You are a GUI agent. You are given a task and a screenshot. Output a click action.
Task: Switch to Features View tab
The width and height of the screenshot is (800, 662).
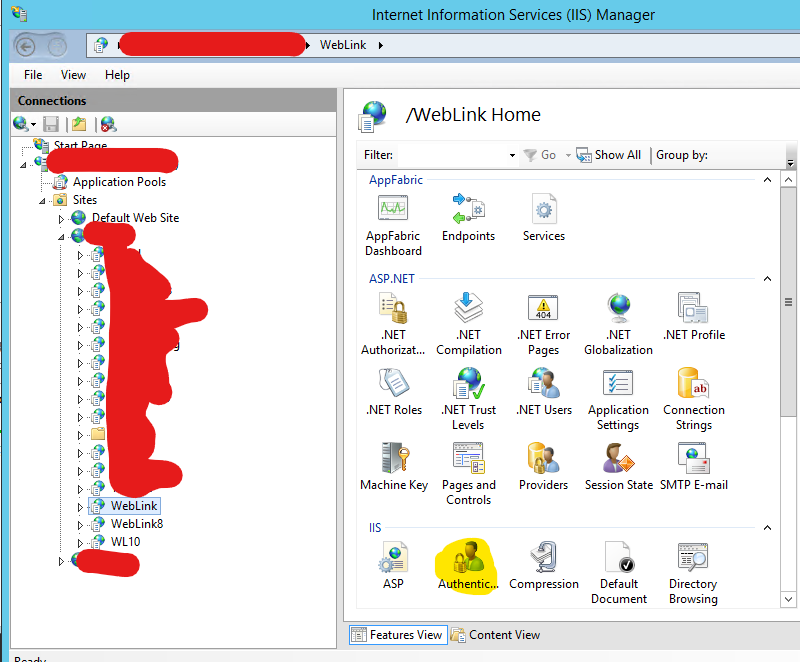(x=398, y=635)
